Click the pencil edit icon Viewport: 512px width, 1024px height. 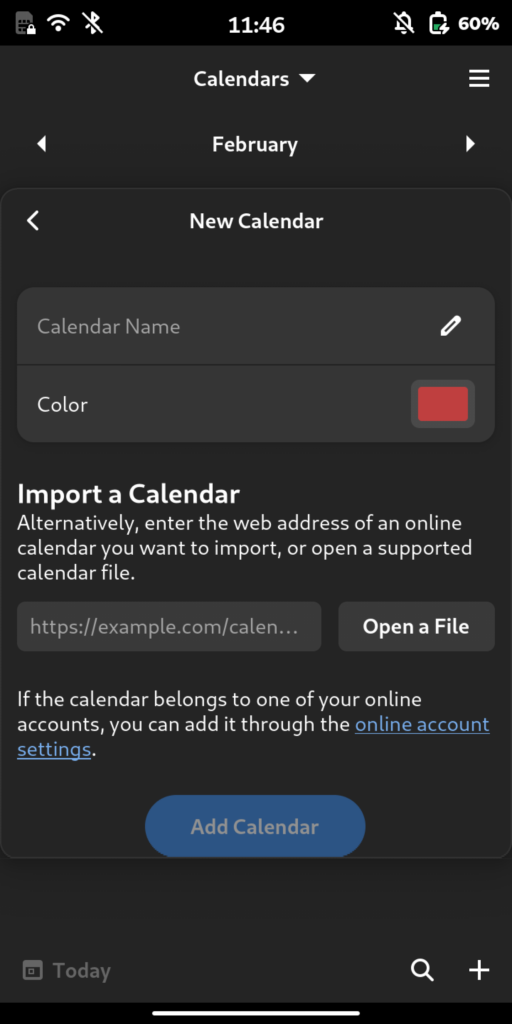pyautogui.click(x=451, y=325)
